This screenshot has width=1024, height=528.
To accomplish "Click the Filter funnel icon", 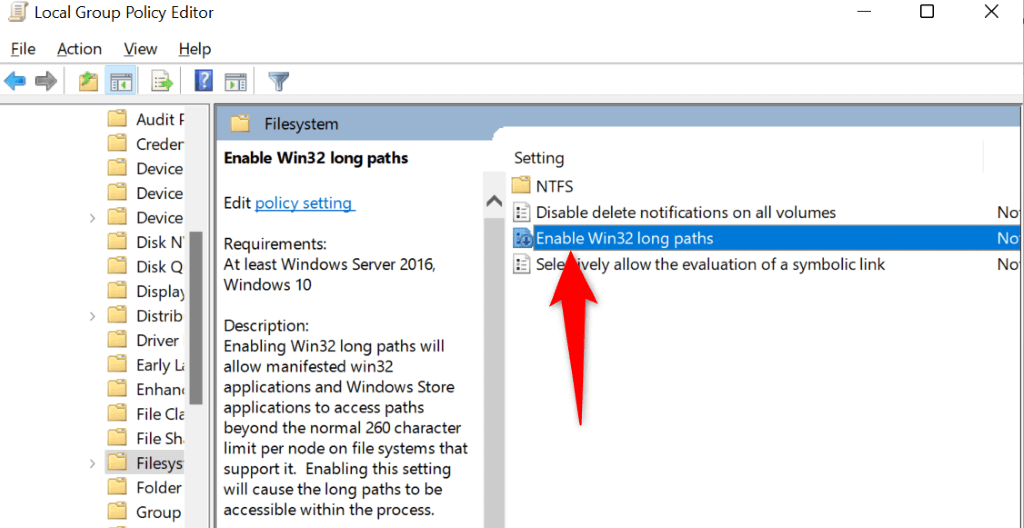I will (278, 82).
